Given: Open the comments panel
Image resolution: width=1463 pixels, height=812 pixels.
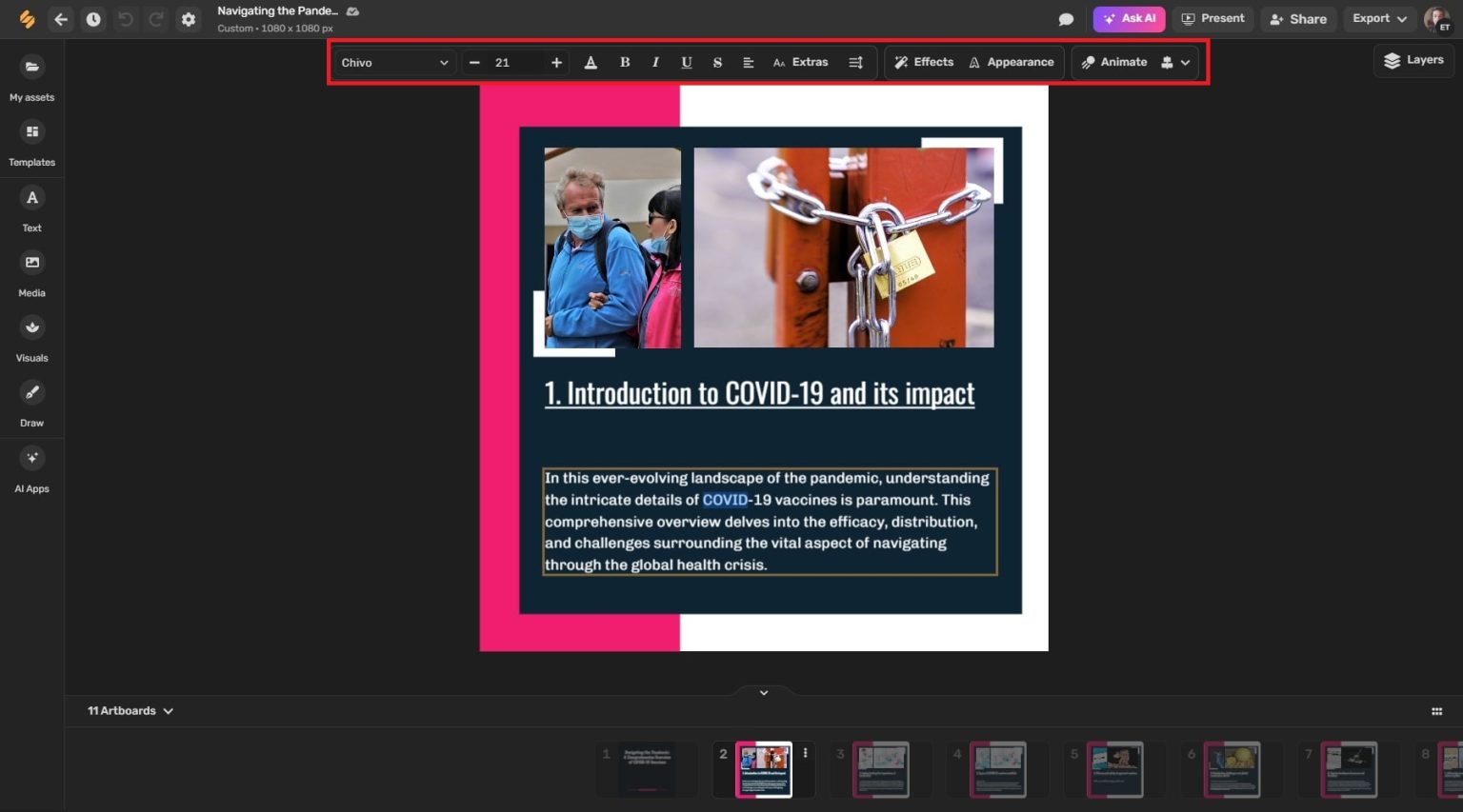Looking at the screenshot, I should click(1066, 19).
